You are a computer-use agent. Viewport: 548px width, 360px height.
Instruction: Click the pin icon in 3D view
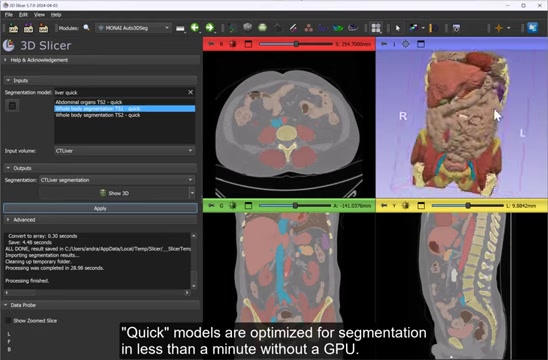384,44
